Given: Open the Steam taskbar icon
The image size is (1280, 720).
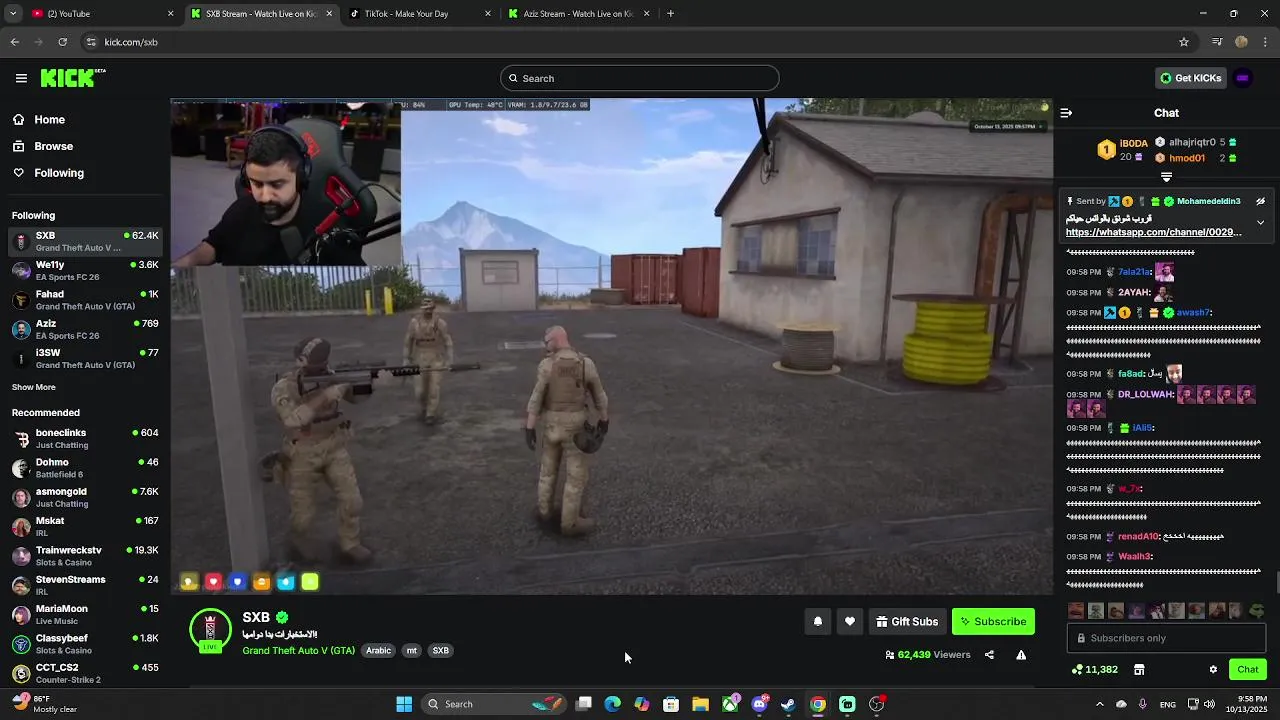Looking at the screenshot, I should coord(788,704).
